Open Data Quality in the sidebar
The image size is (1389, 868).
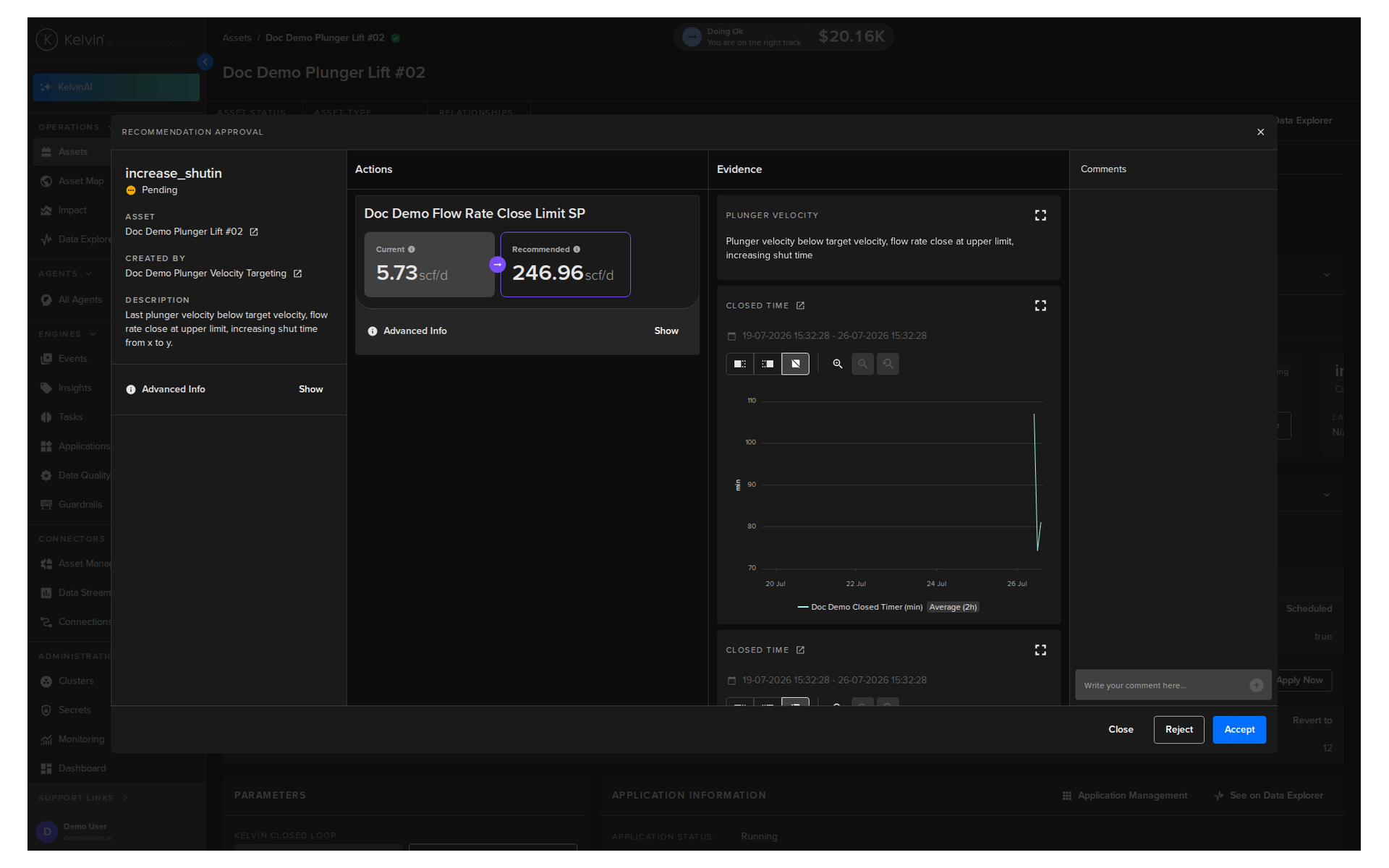[x=75, y=475]
